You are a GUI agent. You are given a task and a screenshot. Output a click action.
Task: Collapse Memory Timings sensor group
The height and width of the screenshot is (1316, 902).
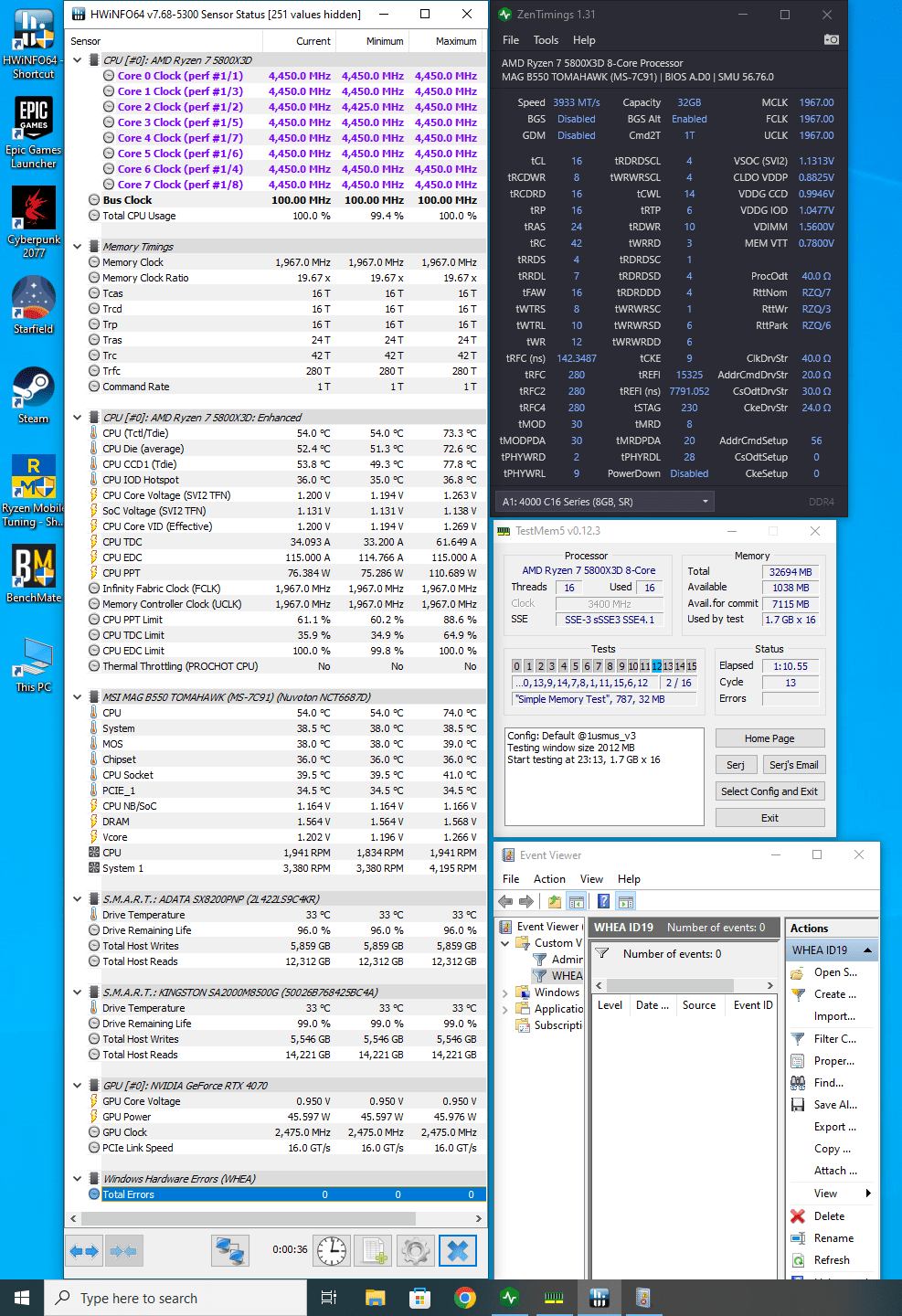coord(78,247)
